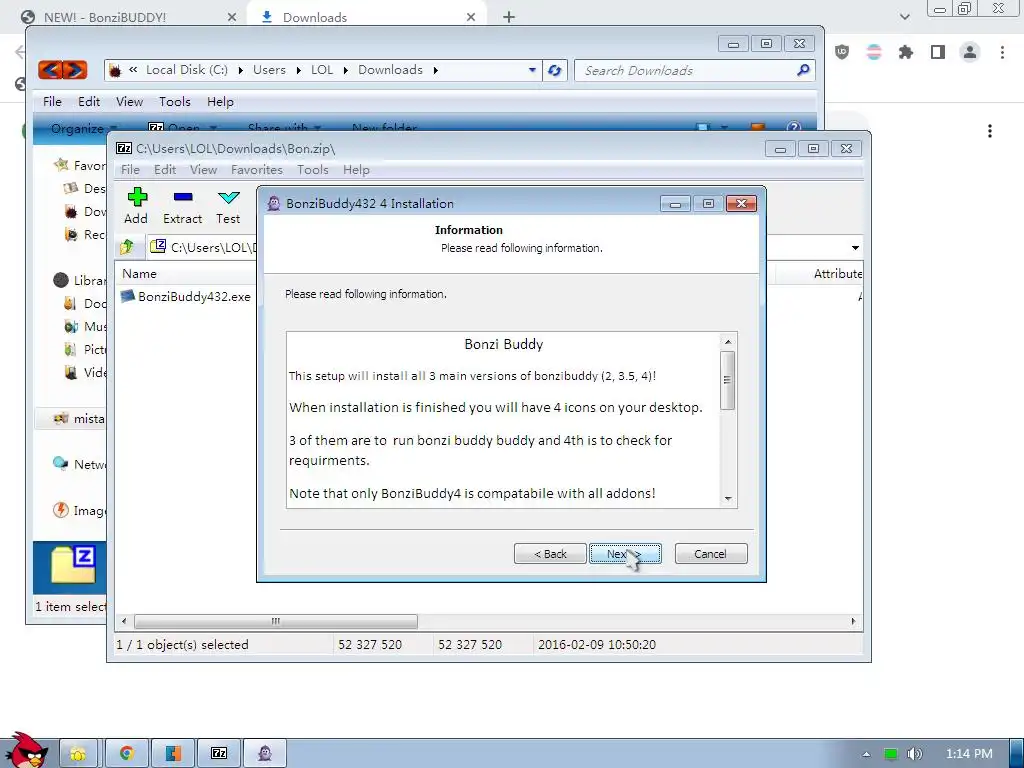Click scroll-down arrow in information text box

point(728,499)
